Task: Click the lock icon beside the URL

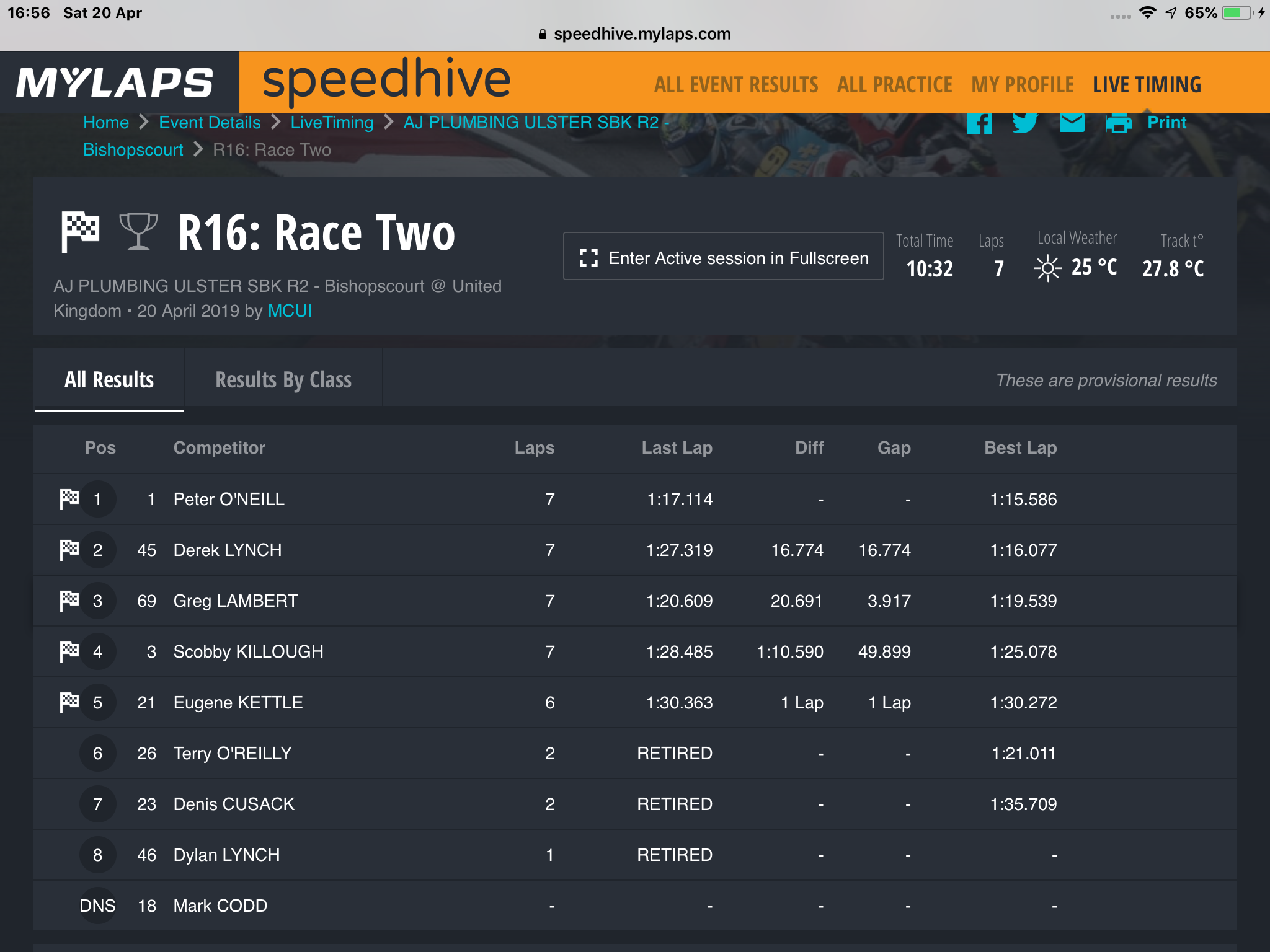Action: point(543,34)
